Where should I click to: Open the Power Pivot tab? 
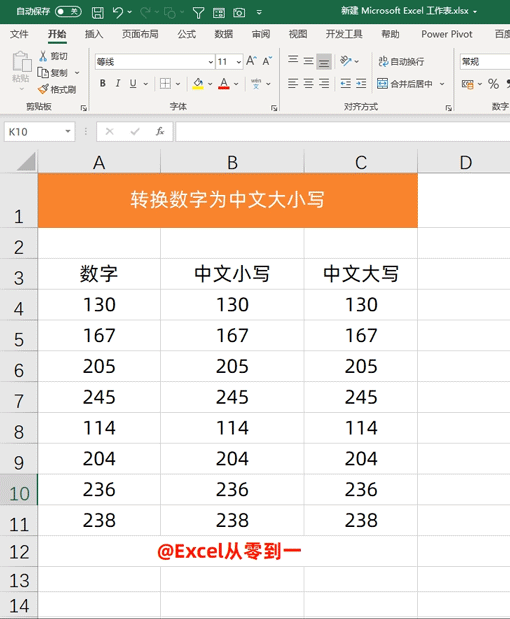click(447, 34)
